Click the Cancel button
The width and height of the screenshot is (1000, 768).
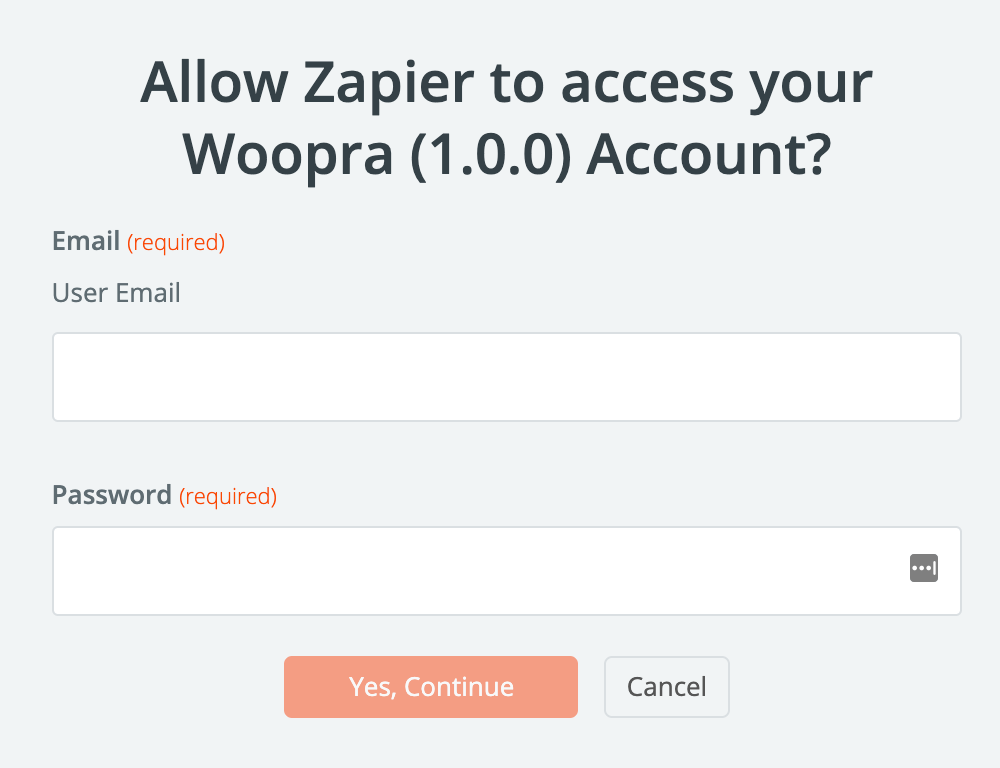666,687
